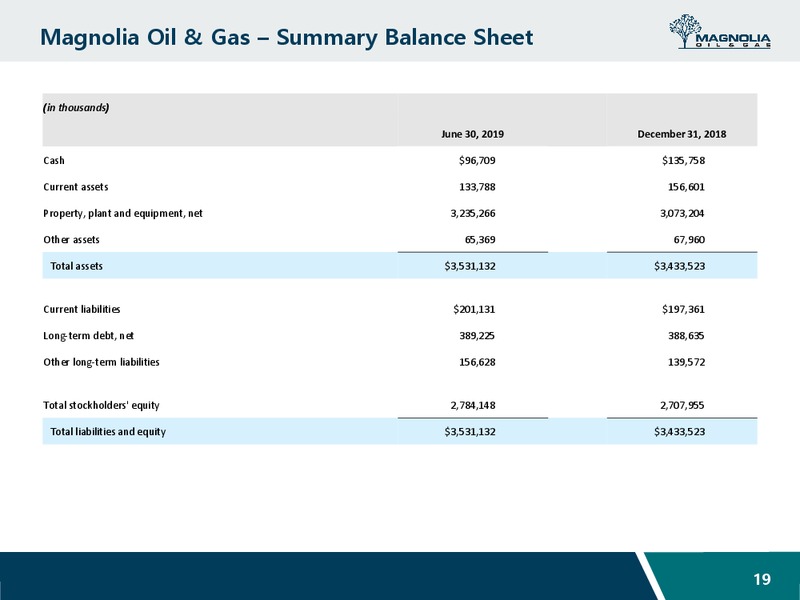The image size is (800, 600).
Task: Select Total assets 2019 value $3,531,132
Action: (470, 266)
